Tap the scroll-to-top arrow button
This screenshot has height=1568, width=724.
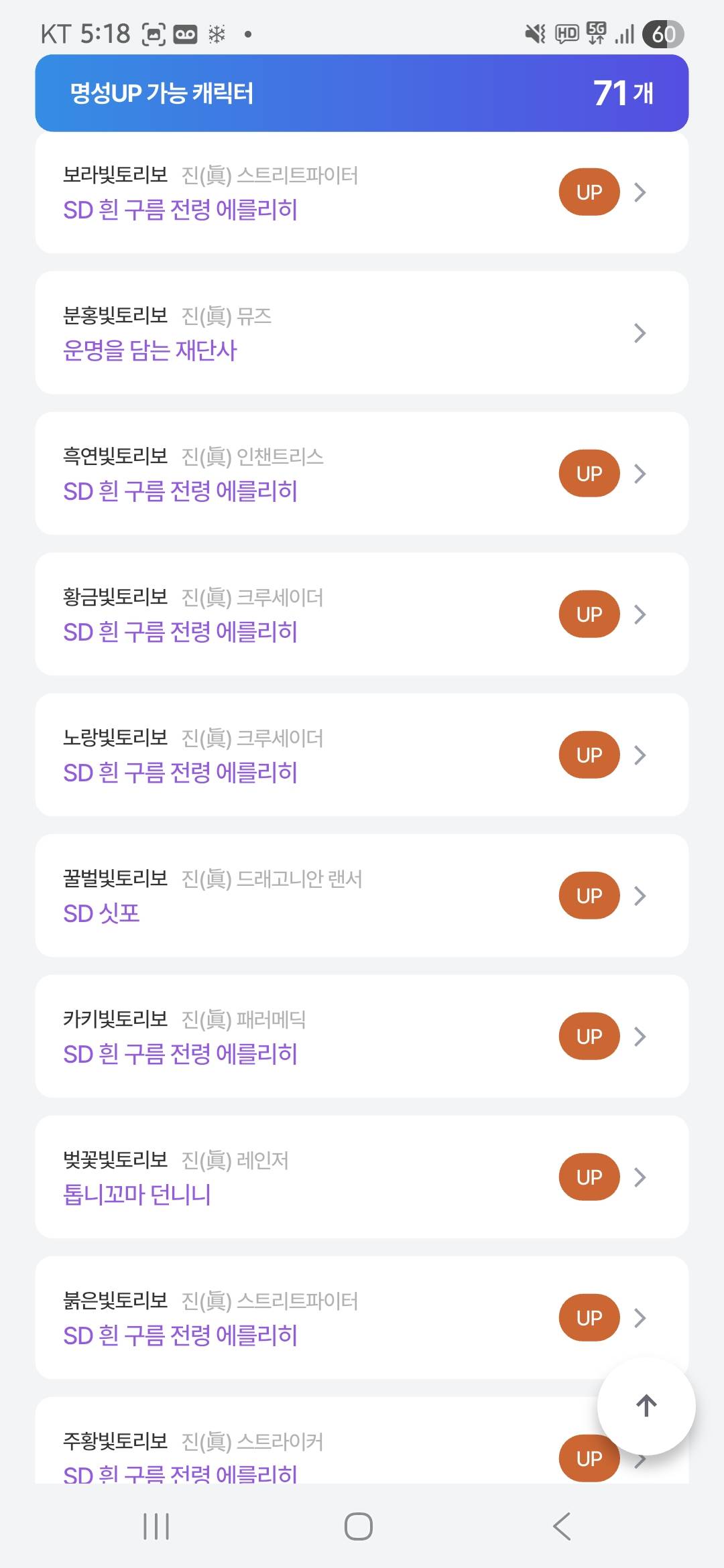(646, 1405)
